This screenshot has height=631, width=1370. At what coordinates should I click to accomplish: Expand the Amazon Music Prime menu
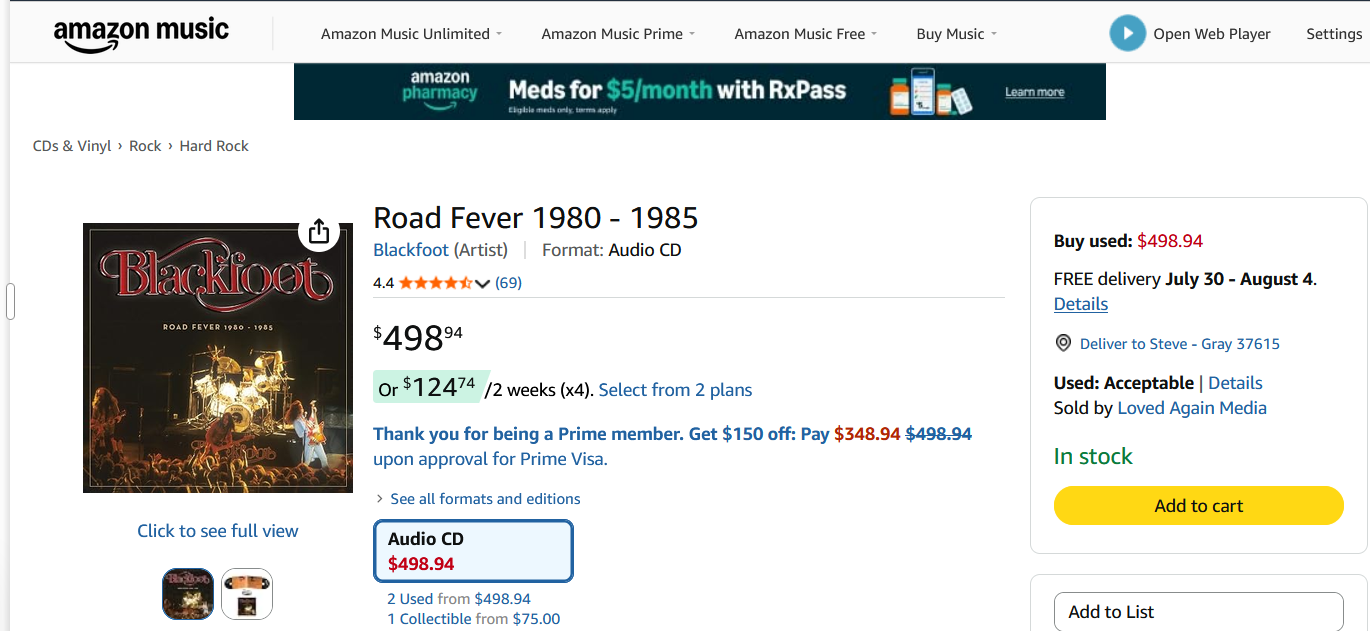(x=618, y=34)
